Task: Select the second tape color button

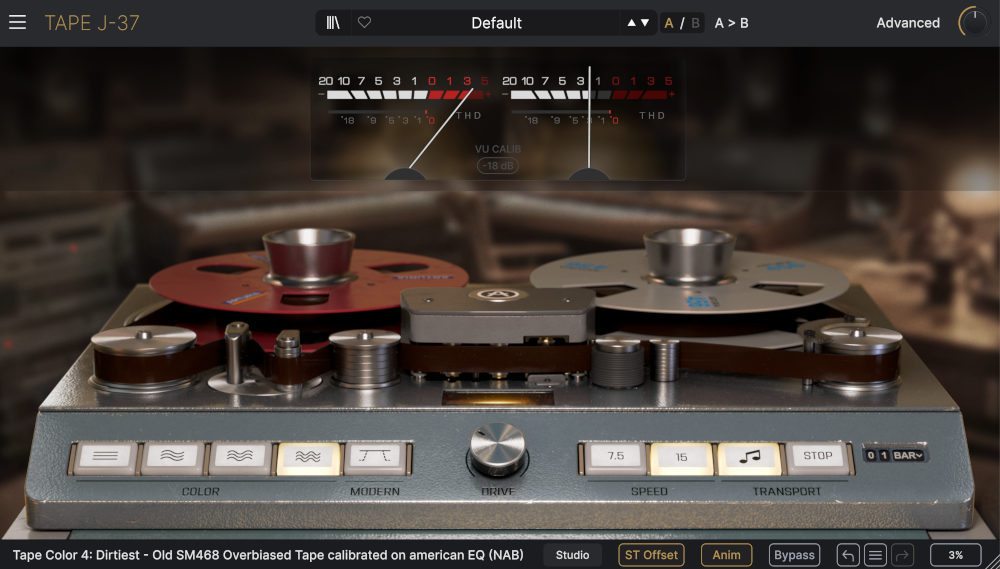Action: [x=172, y=457]
